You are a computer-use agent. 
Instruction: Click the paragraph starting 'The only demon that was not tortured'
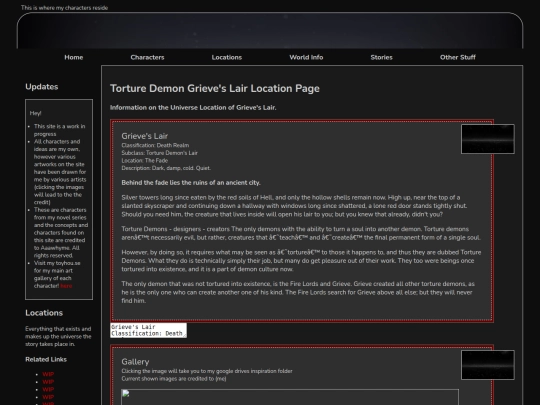coord(298,292)
